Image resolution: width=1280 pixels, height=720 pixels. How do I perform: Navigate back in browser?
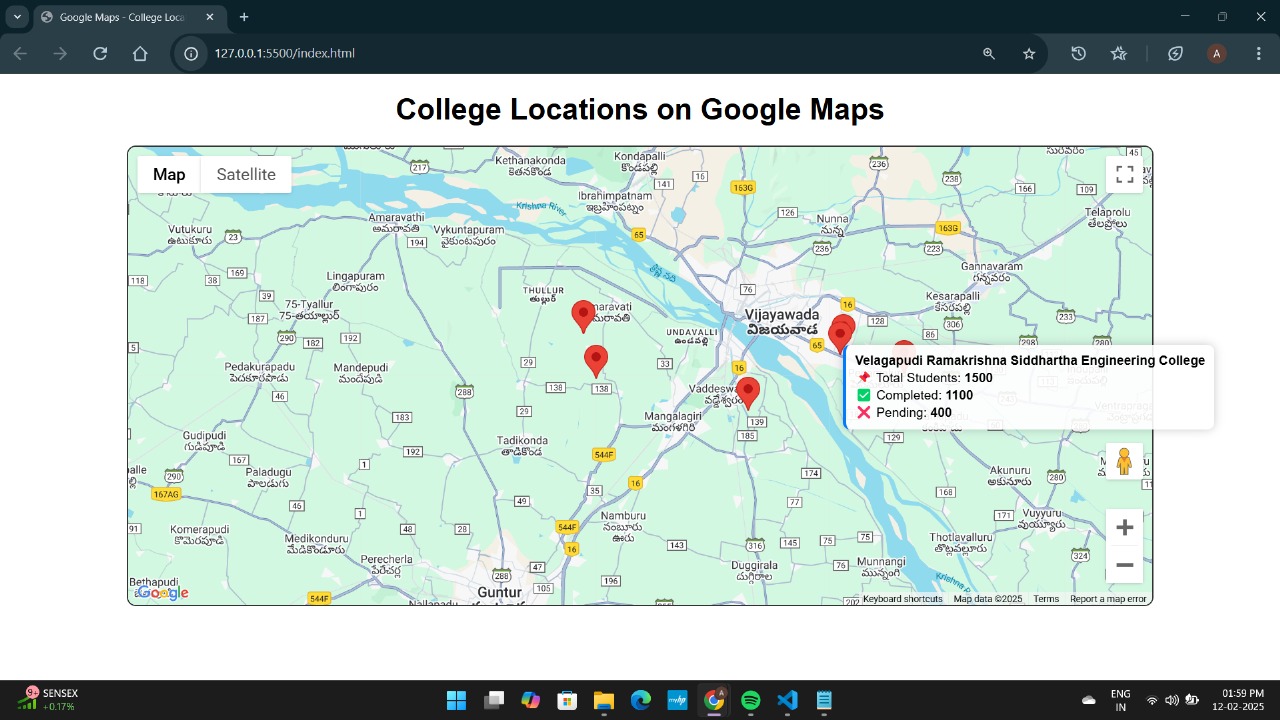(x=20, y=54)
